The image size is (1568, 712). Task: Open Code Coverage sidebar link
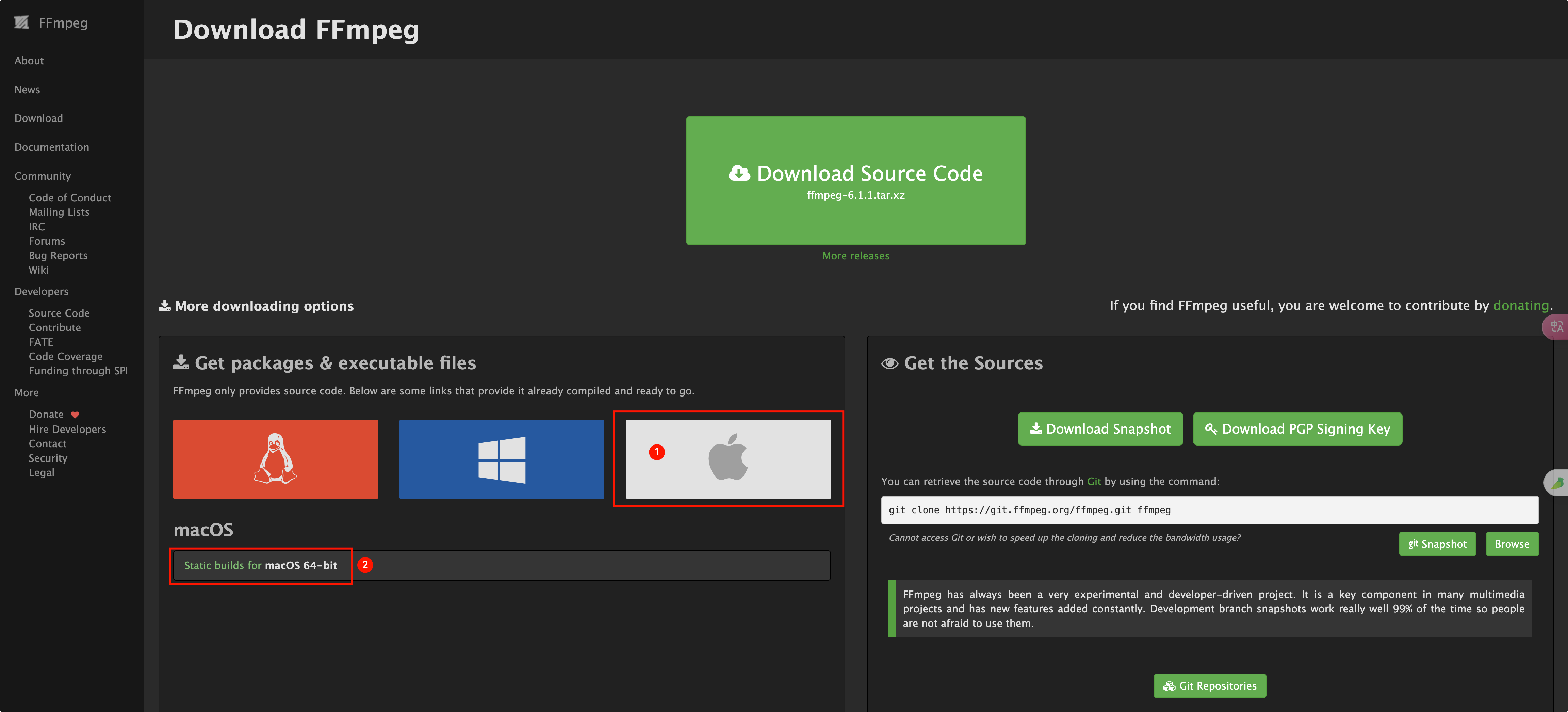point(66,356)
